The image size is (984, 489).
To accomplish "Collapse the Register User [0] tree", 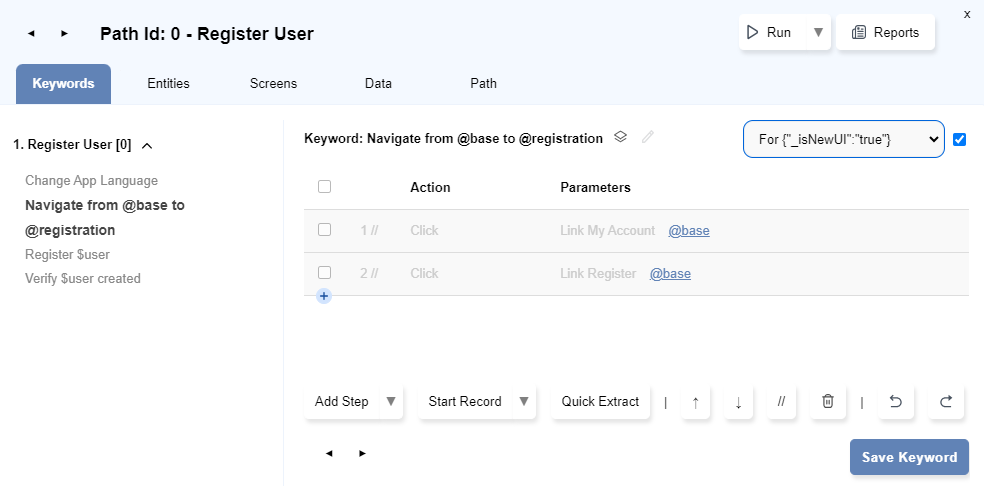I will [x=147, y=146].
